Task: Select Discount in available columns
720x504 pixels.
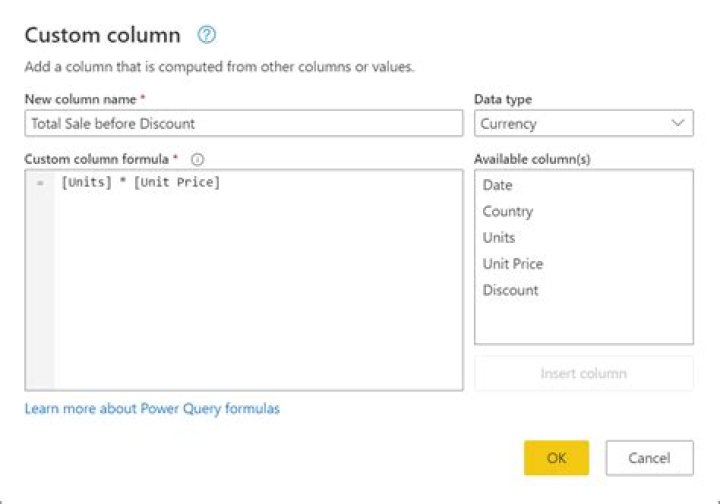Action: click(x=510, y=290)
